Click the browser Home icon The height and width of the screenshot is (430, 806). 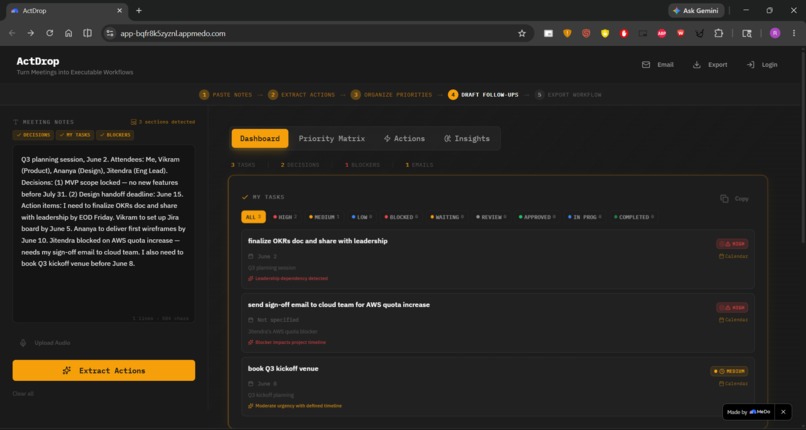(68, 33)
